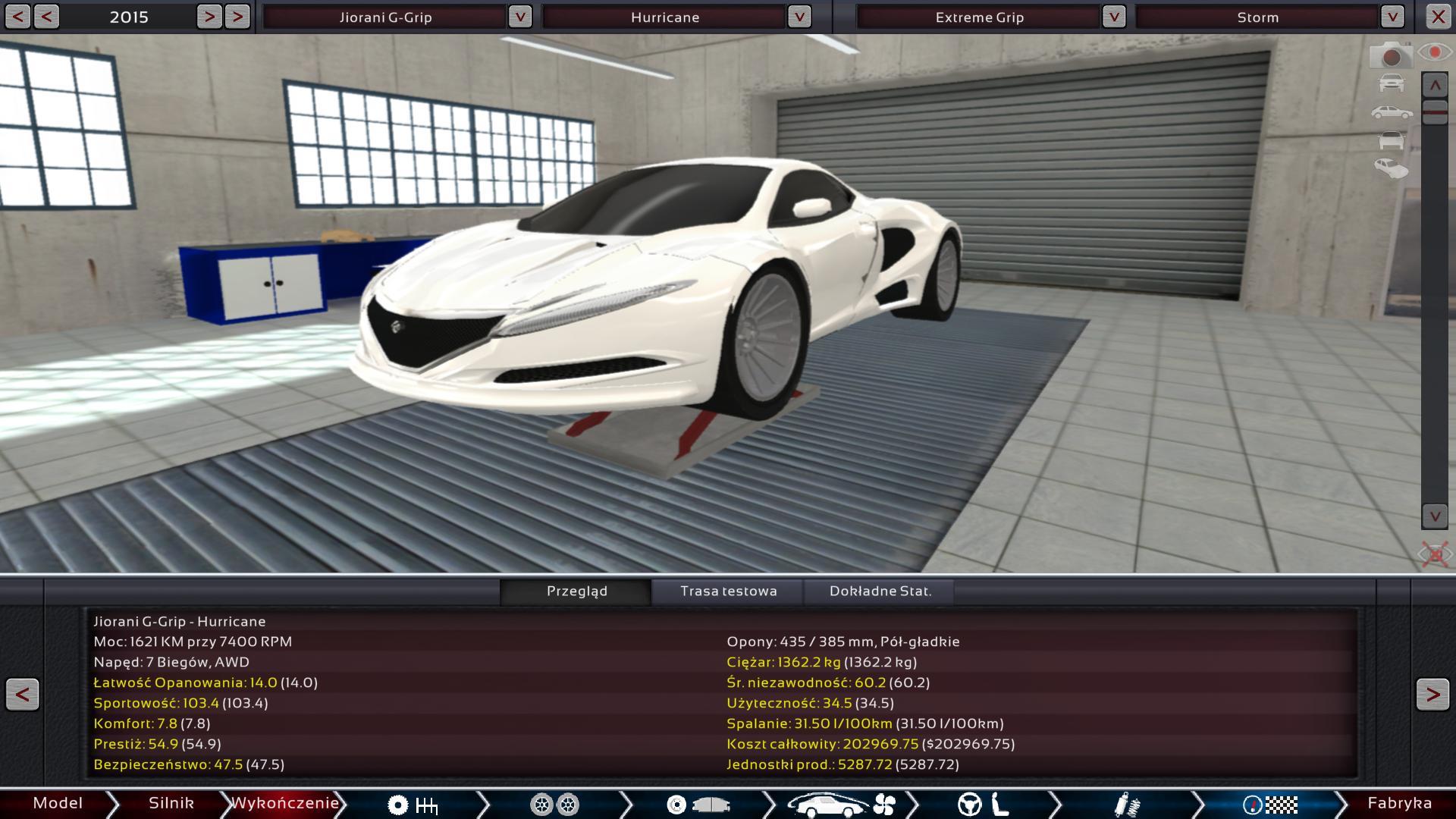Open the gearbox drivetrain step
The image size is (1456, 819).
point(413,805)
